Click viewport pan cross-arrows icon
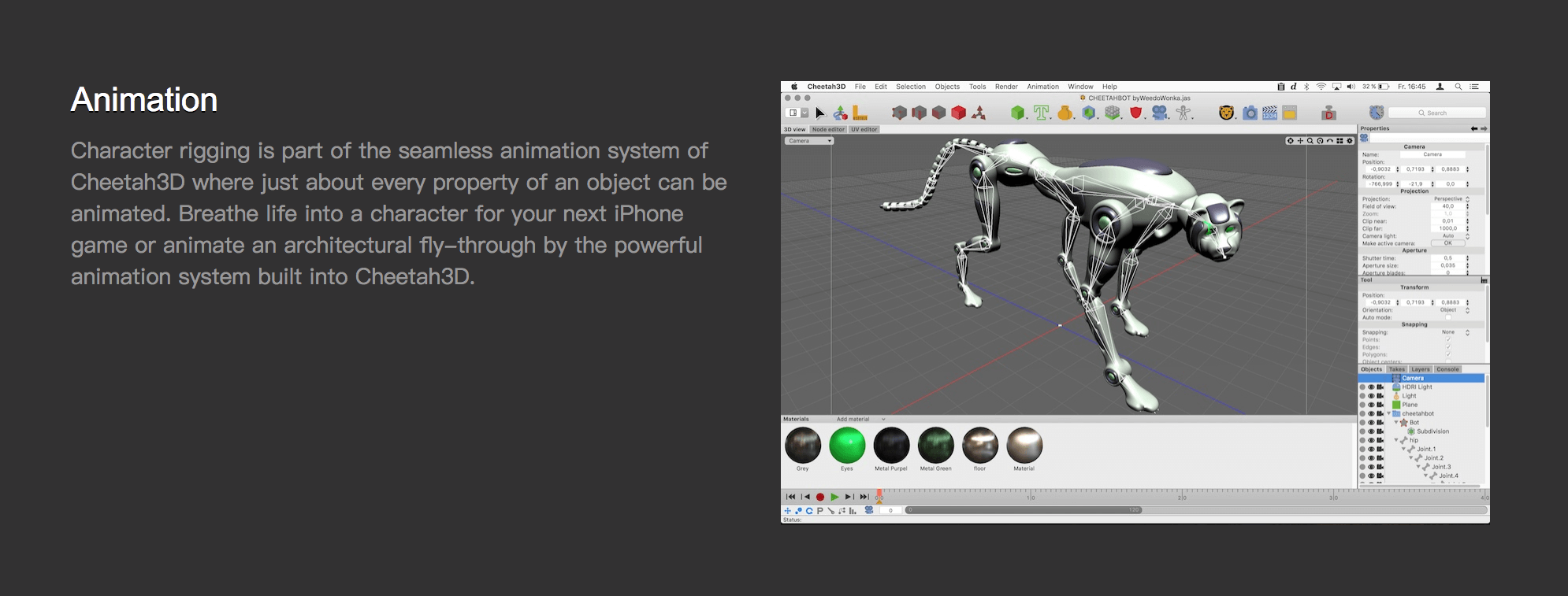Viewport: 1568px width, 596px height. [x=1300, y=141]
